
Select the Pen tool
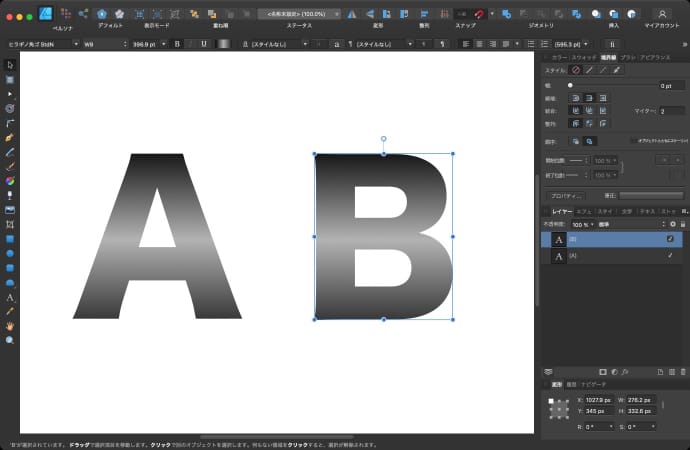[x=10, y=136]
